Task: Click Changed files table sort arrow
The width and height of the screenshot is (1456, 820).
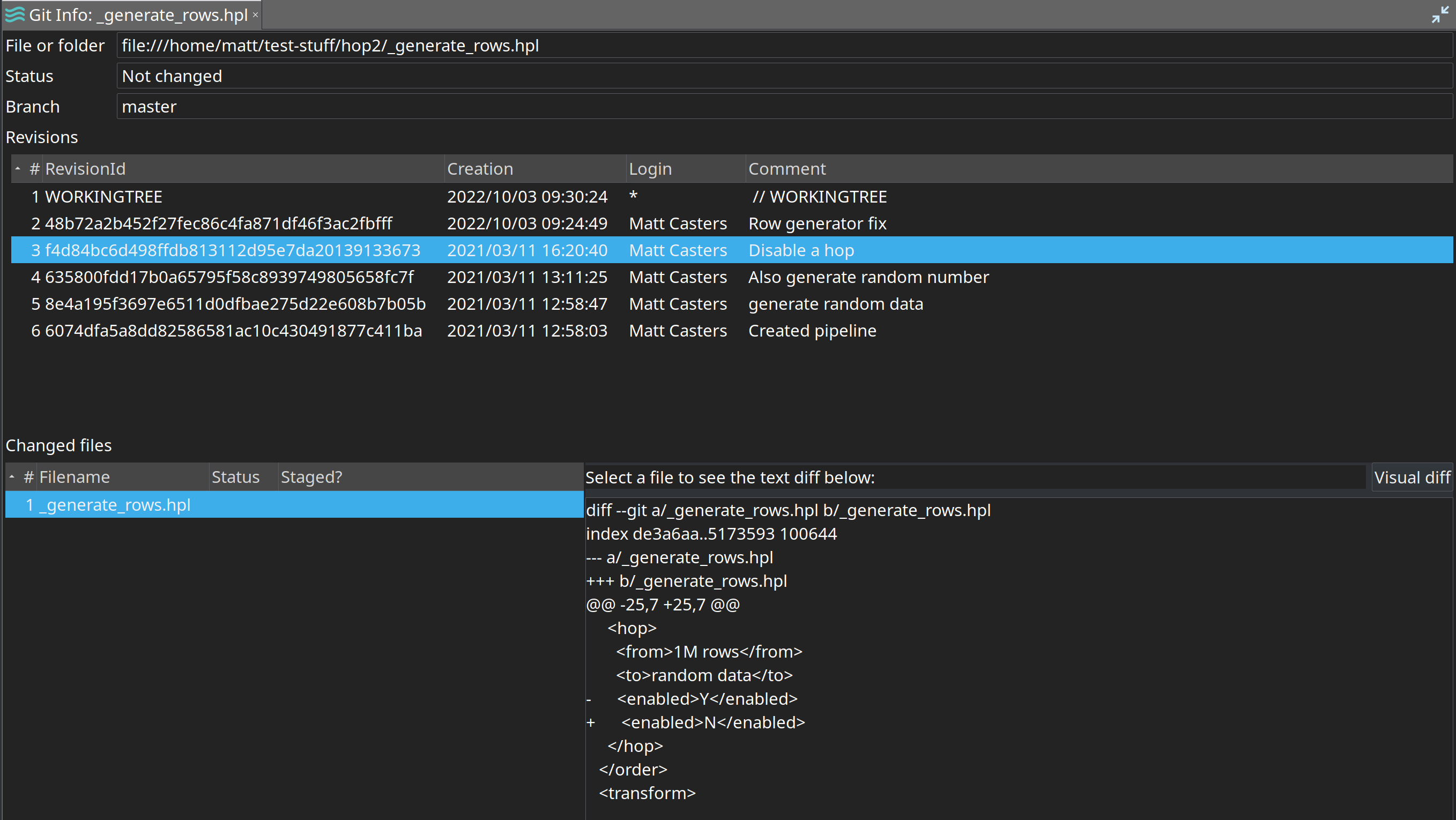Action: click(x=12, y=477)
